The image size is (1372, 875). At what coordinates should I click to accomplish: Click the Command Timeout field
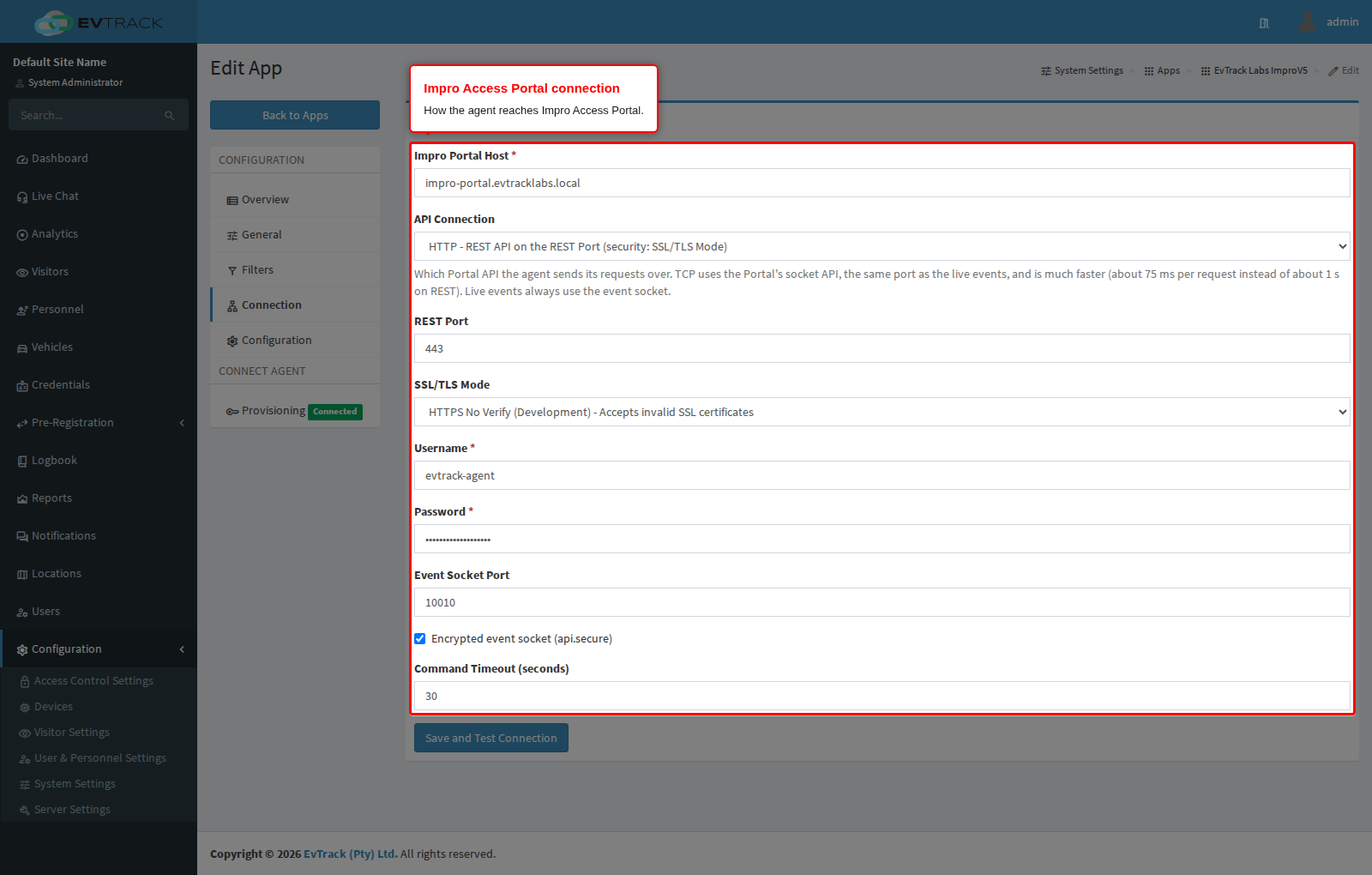coord(882,696)
